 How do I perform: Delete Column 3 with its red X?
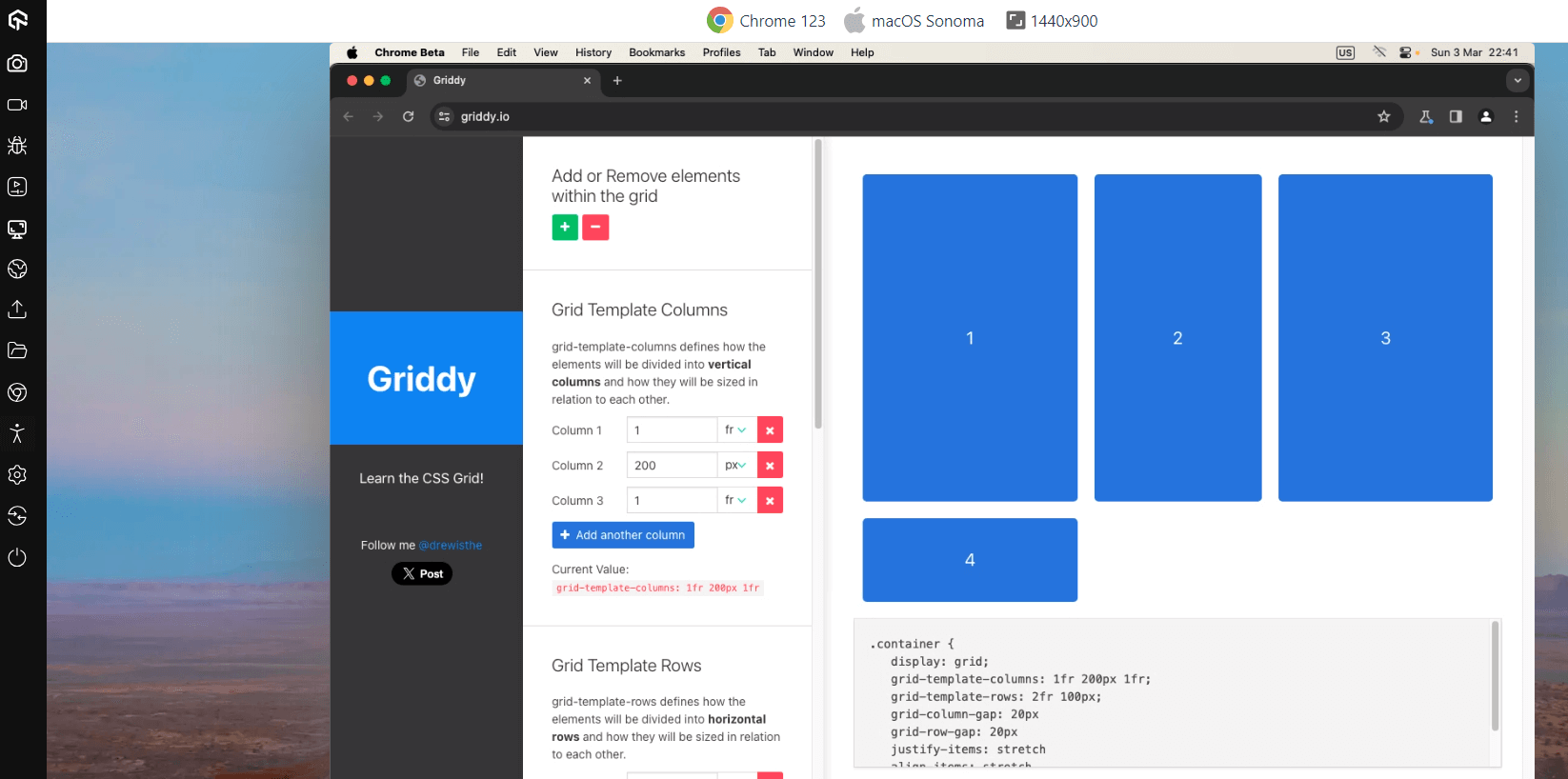pos(770,501)
